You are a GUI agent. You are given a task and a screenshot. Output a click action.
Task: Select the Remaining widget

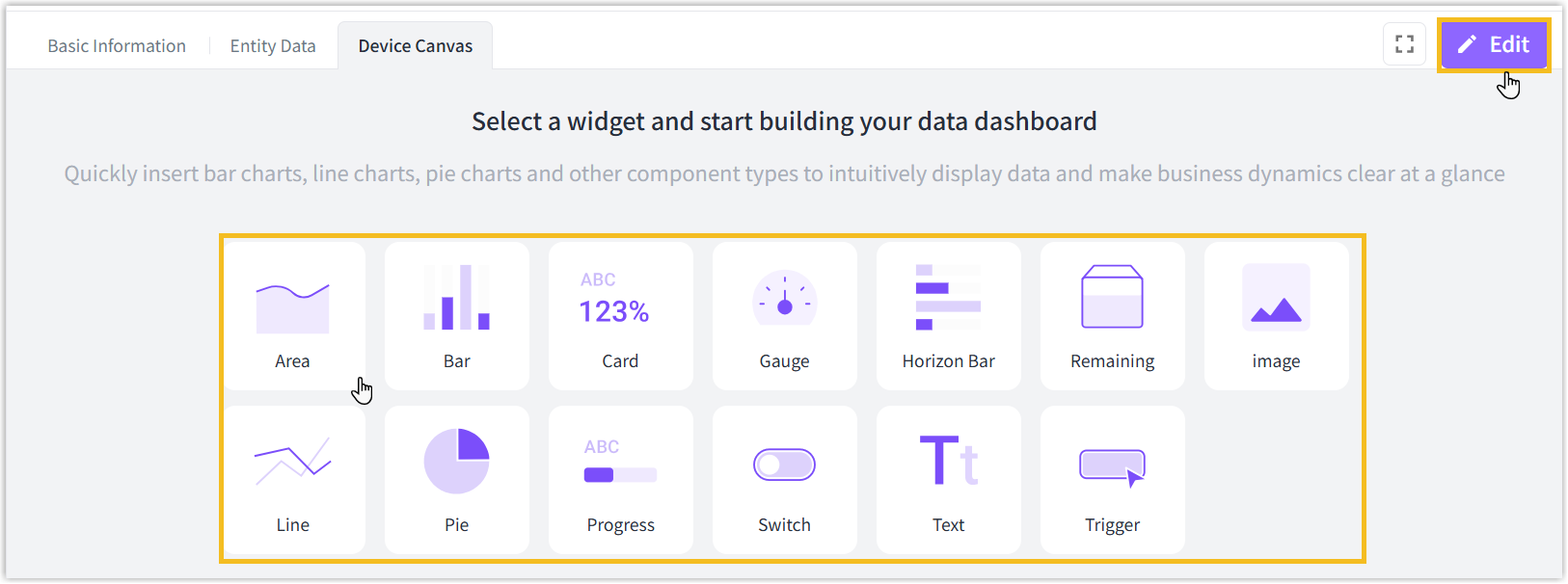(x=1112, y=315)
